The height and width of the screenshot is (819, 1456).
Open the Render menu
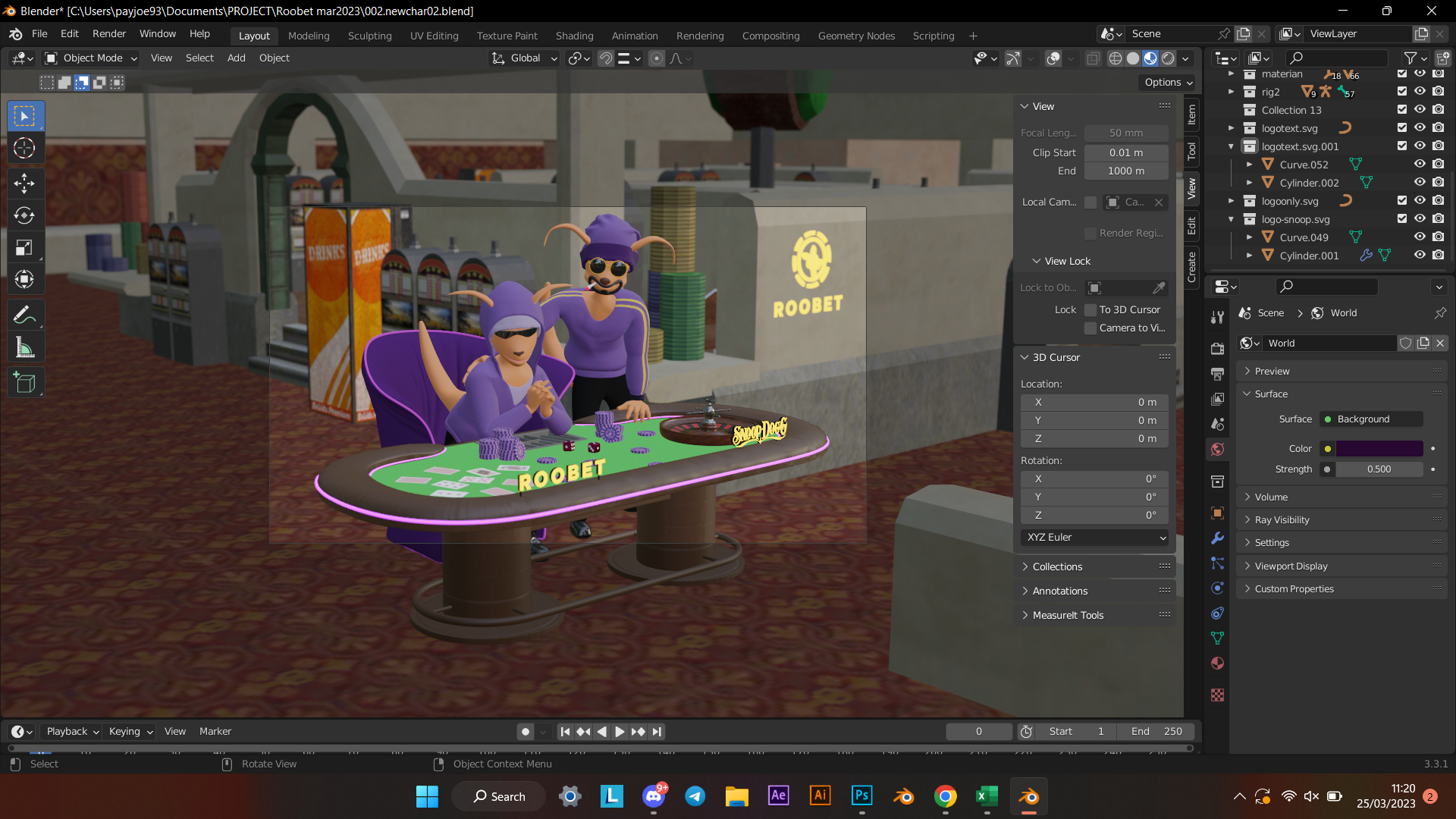109,33
